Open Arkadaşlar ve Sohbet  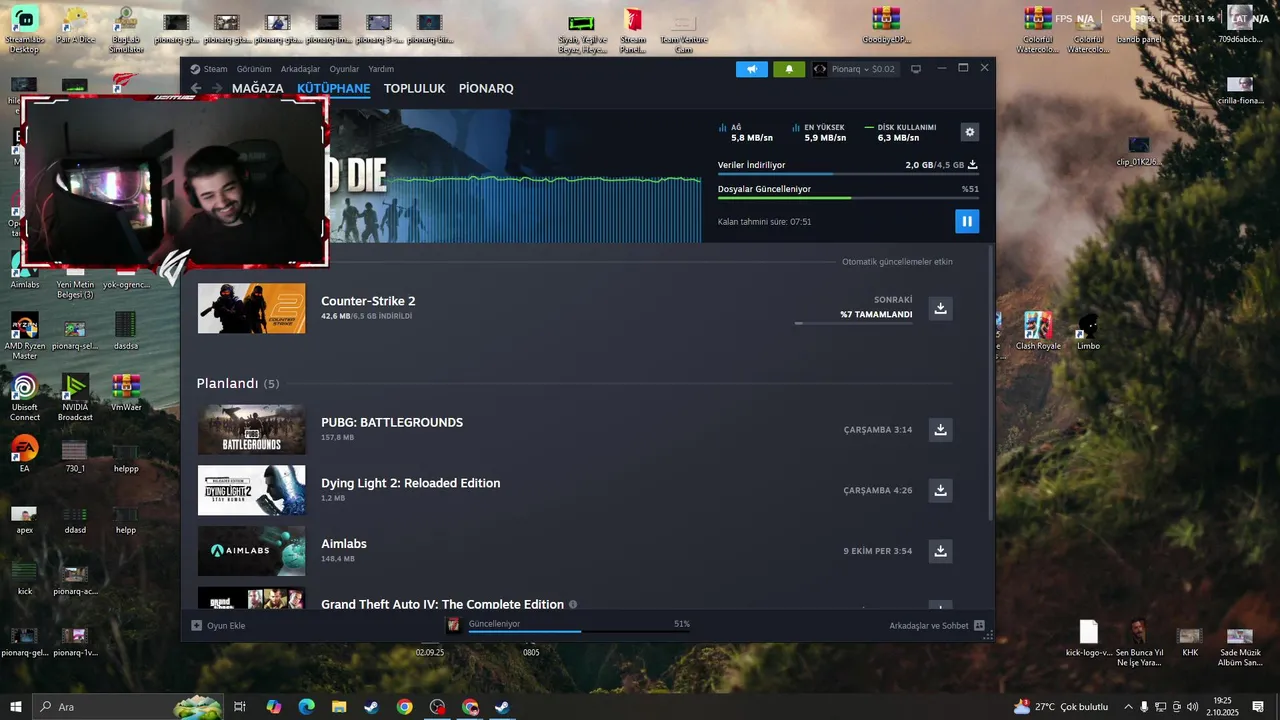tap(937, 626)
